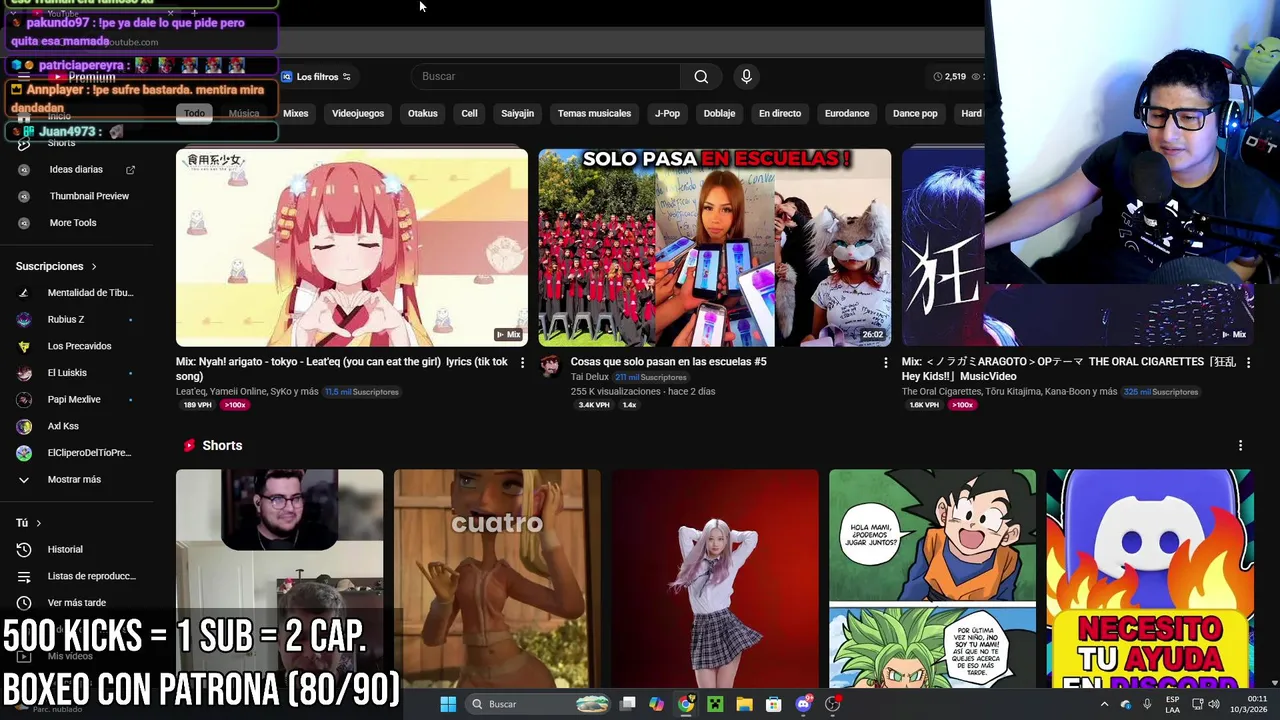Image resolution: width=1280 pixels, height=720 pixels.
Task: Open the cuatro Short thumbnail
Action: point(497,579)
